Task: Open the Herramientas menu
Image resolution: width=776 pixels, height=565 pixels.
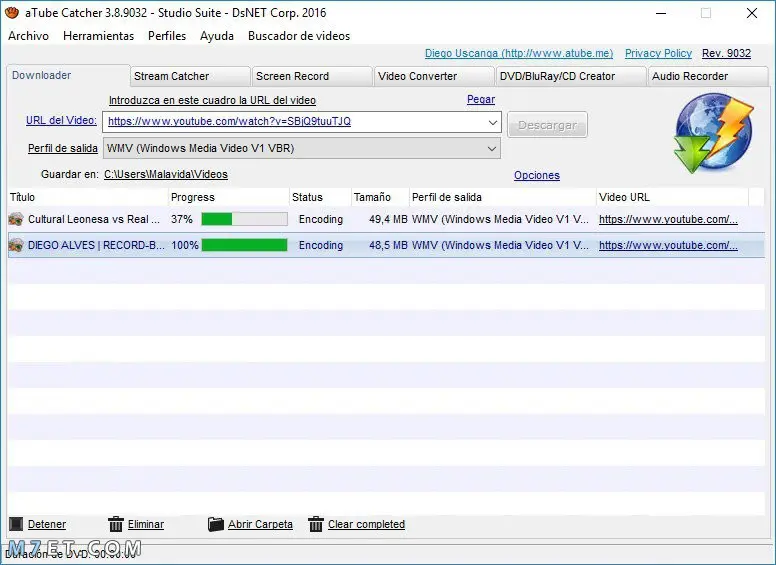Action: point(98,36)
